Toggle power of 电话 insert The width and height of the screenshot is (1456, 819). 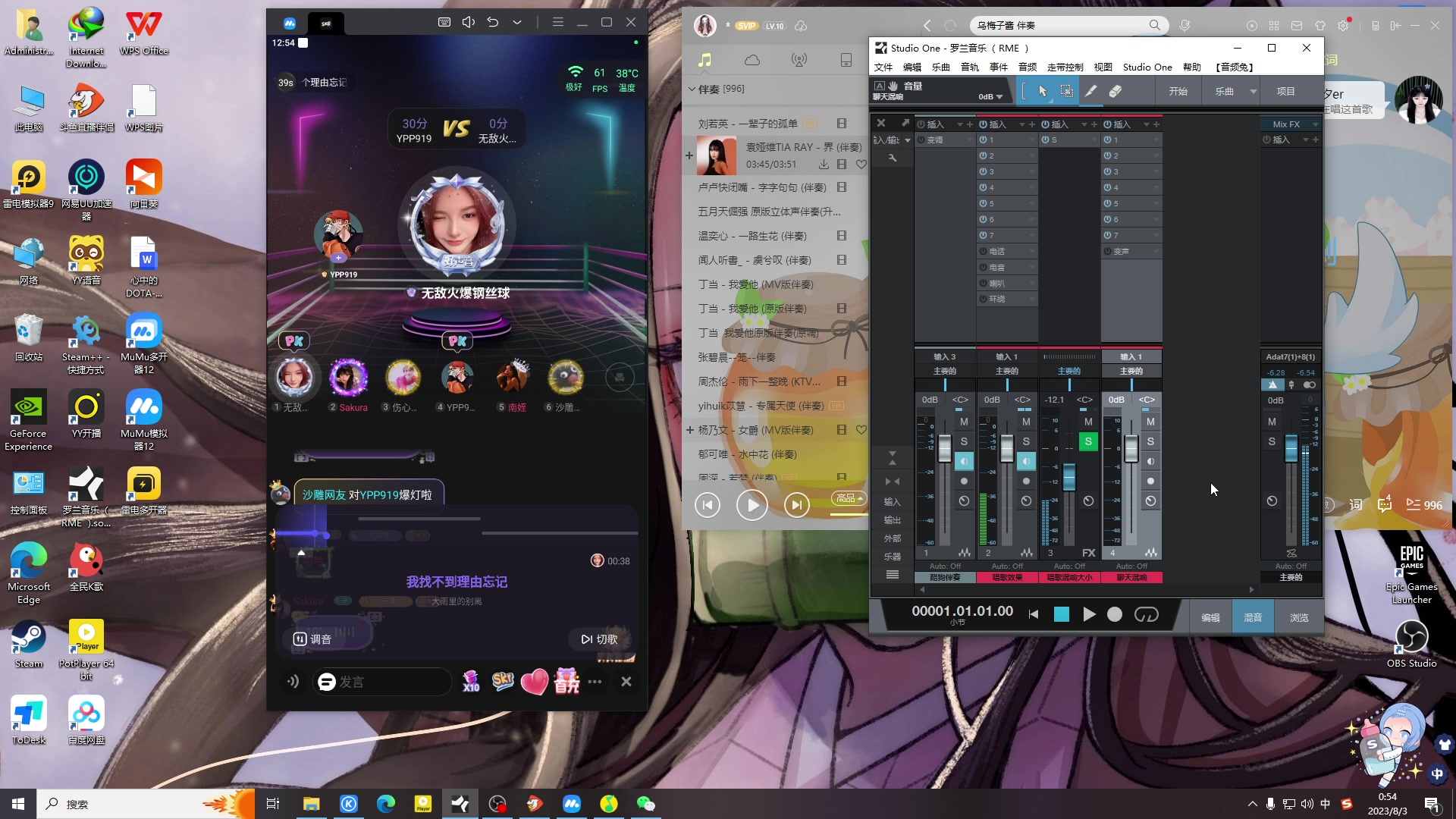[x=984, y=251]
